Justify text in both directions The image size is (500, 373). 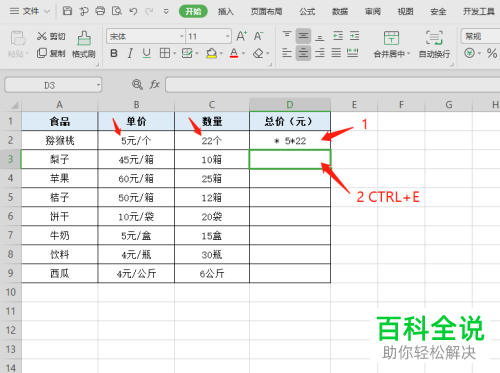point(336,53)
